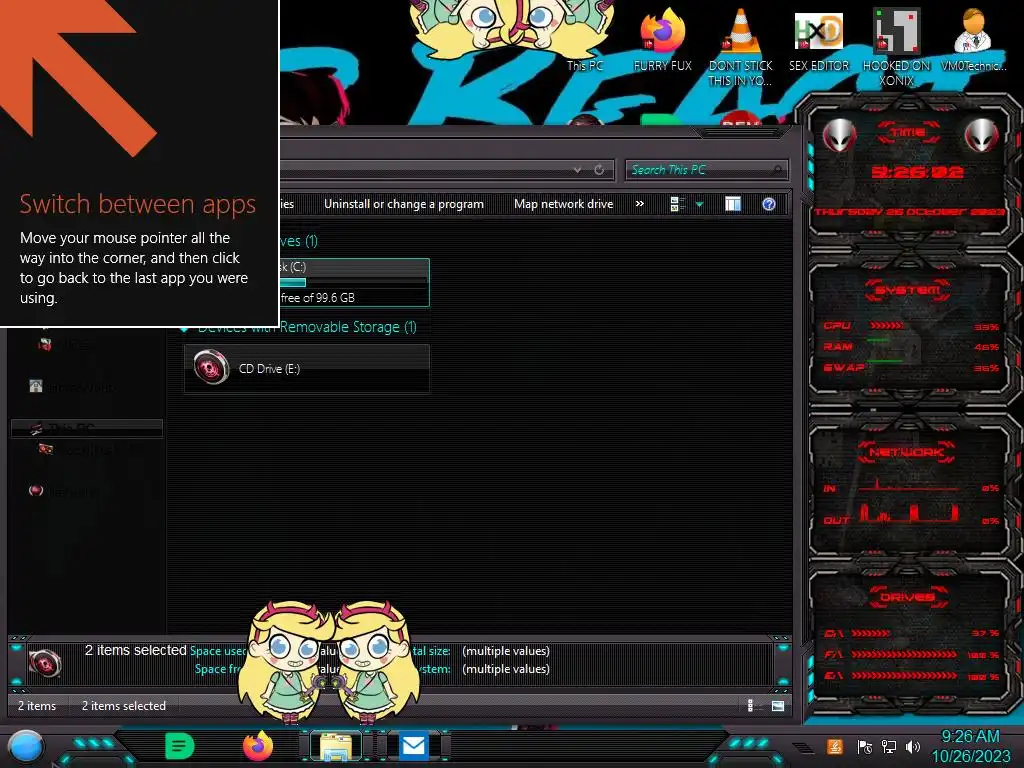The image size is (1024, 768).
Task: Click the Network icon in the navigation pane
Action: coord(37,490)
